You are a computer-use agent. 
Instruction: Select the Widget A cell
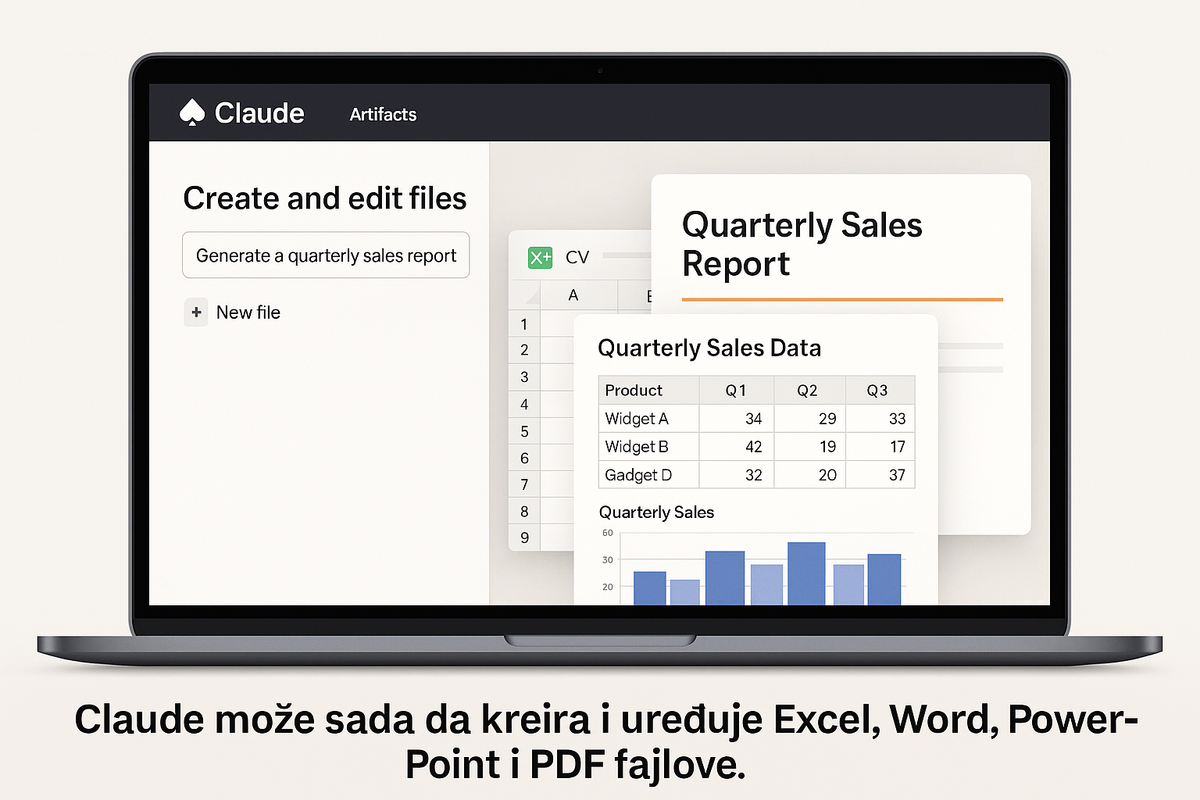coord(648,418)
